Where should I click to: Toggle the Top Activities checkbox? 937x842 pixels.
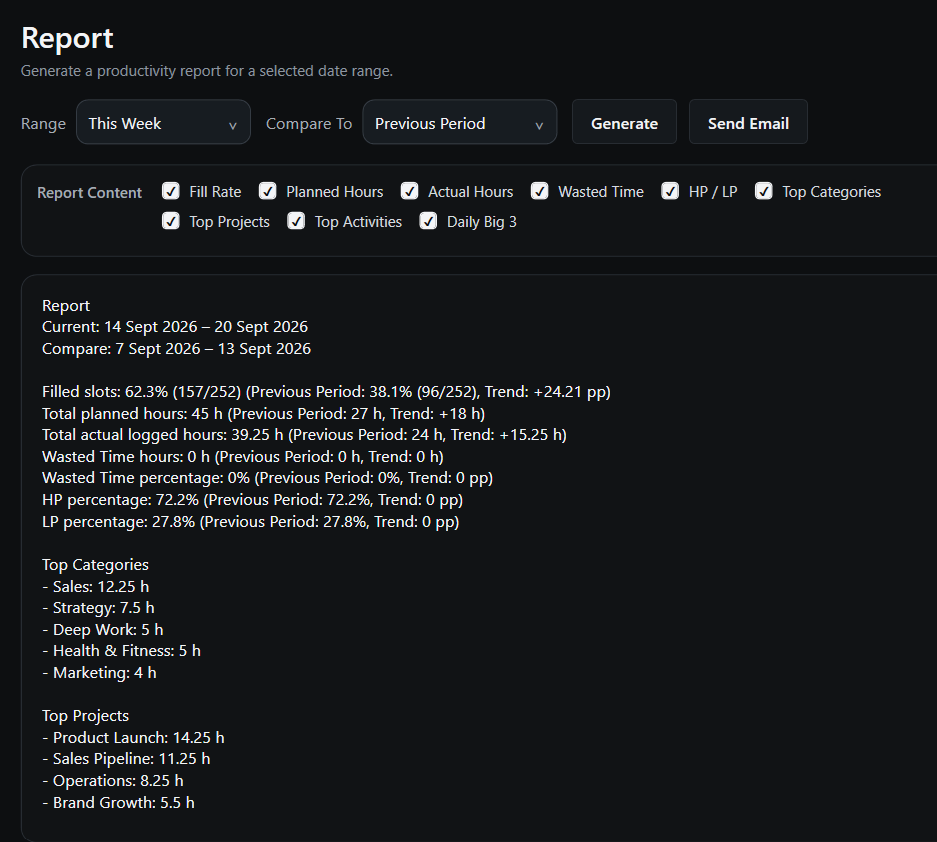(x=296, y=221)
